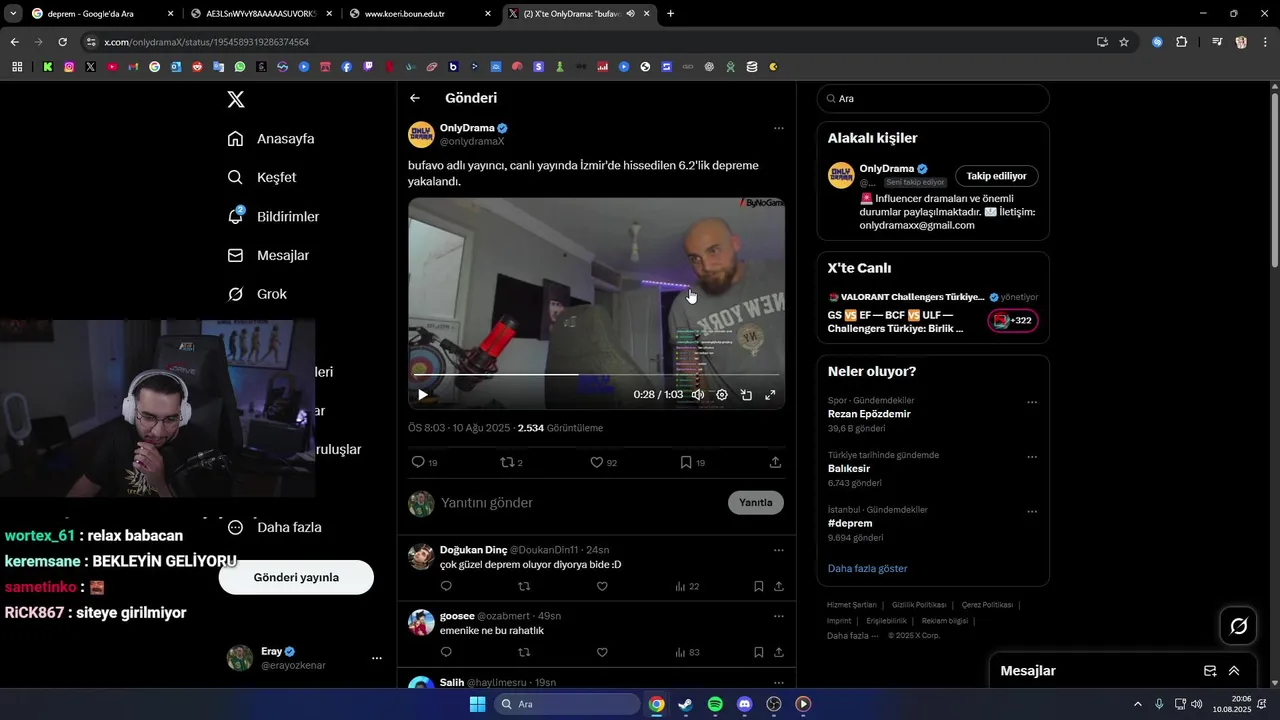Expand video to fullscreen
Viewport: 1280px width, 720px height.
point(770,395)
